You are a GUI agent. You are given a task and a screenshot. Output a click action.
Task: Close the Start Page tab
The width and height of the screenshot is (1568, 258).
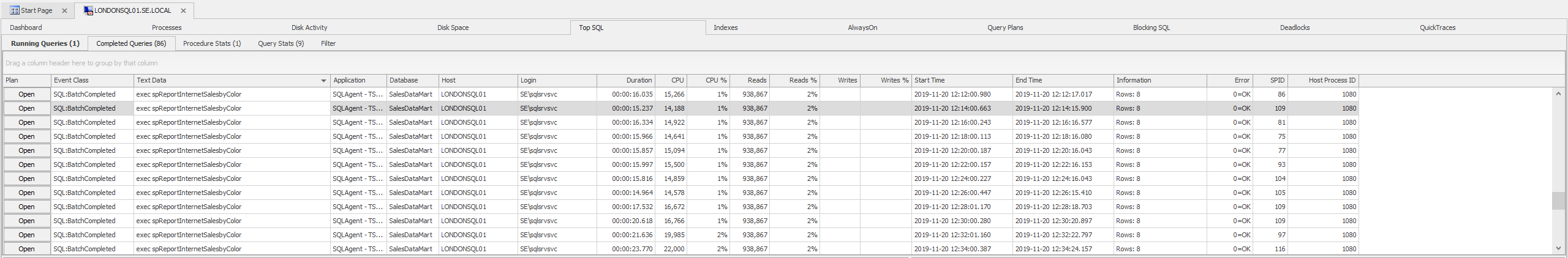(64, 10)
